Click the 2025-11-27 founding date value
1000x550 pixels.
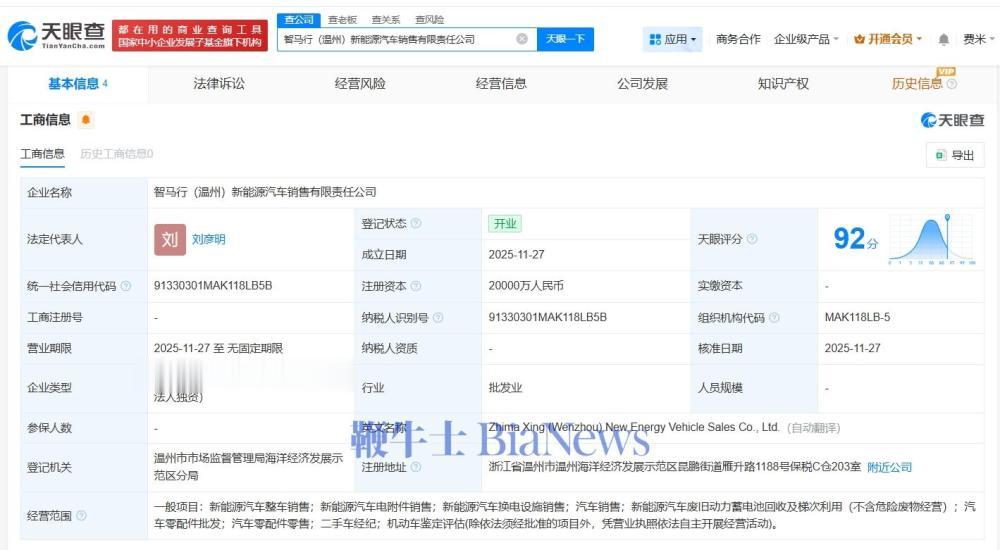(x=517, y=255)
